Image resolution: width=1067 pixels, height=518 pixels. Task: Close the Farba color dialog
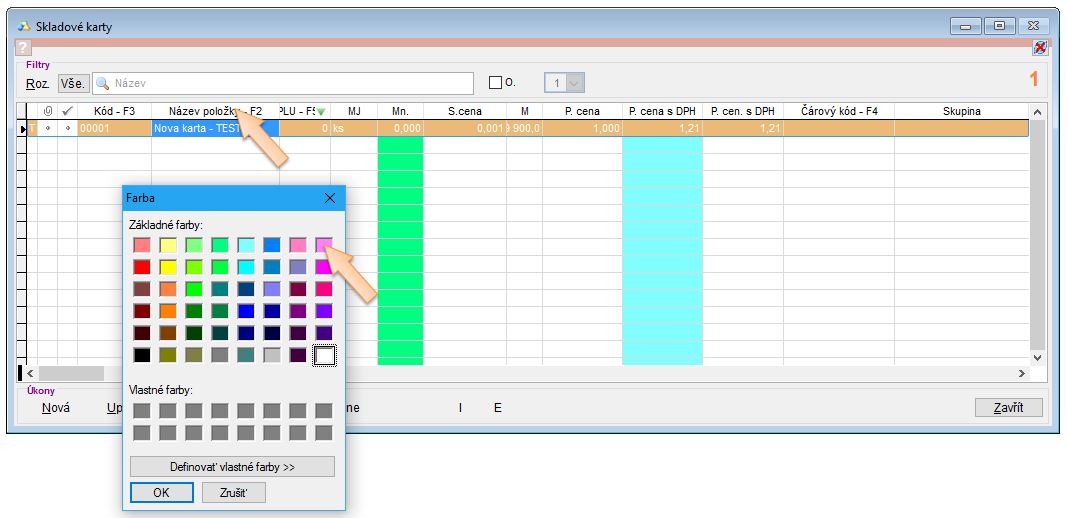pyautogui.click(x=330, y=198)
